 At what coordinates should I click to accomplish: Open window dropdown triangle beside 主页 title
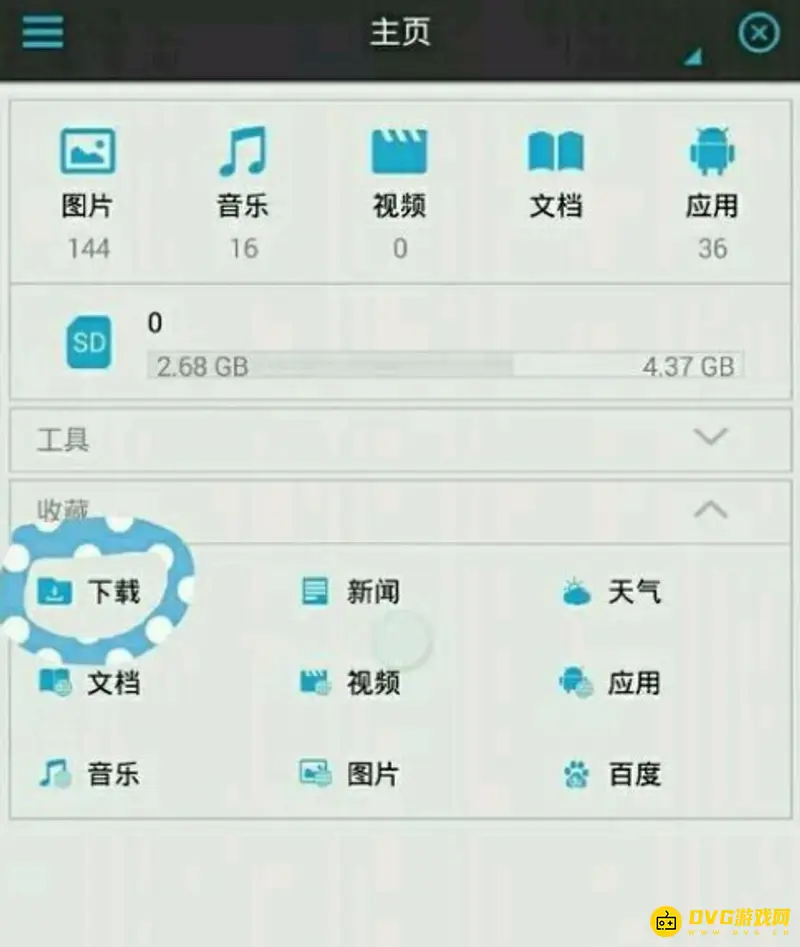[693, 57]
